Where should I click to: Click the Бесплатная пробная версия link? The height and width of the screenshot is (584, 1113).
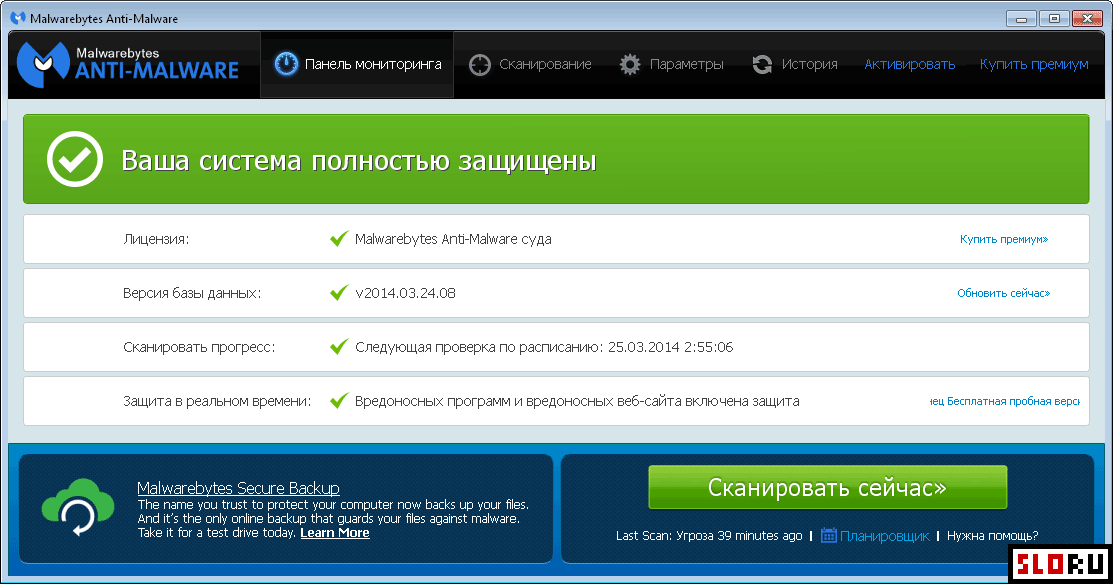(1004, 401)
